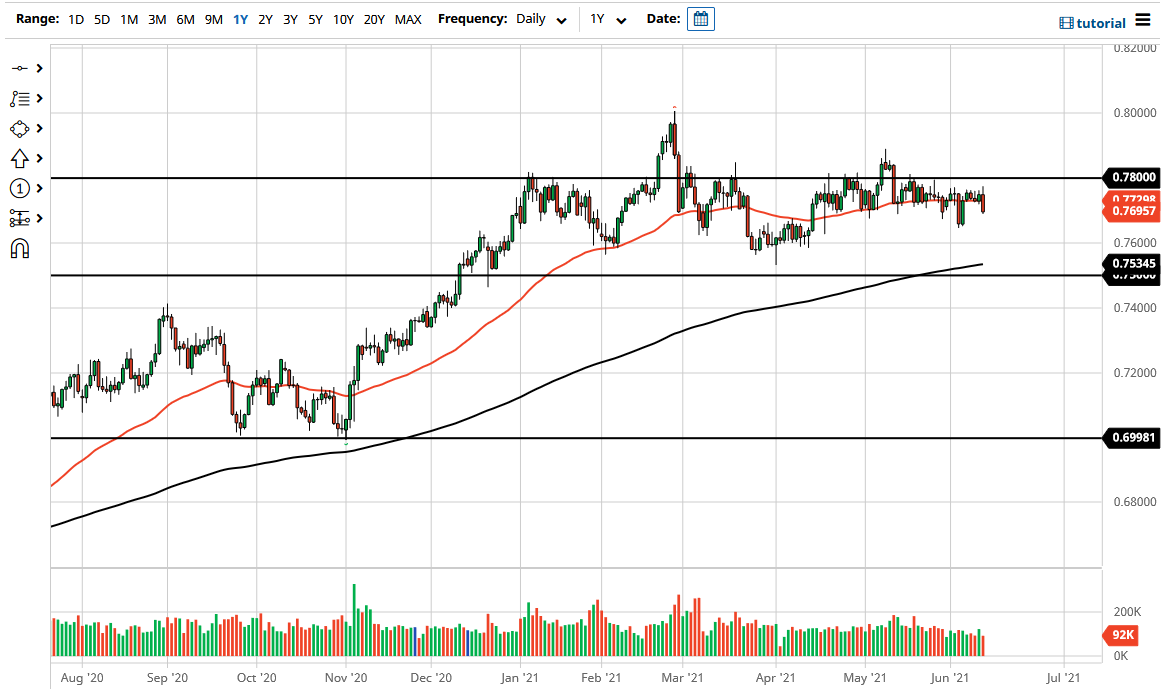This screenshot has width=1167, height=700.
Task: Select the 3M range
Action: pyautogui.click(x=157, y=19)
